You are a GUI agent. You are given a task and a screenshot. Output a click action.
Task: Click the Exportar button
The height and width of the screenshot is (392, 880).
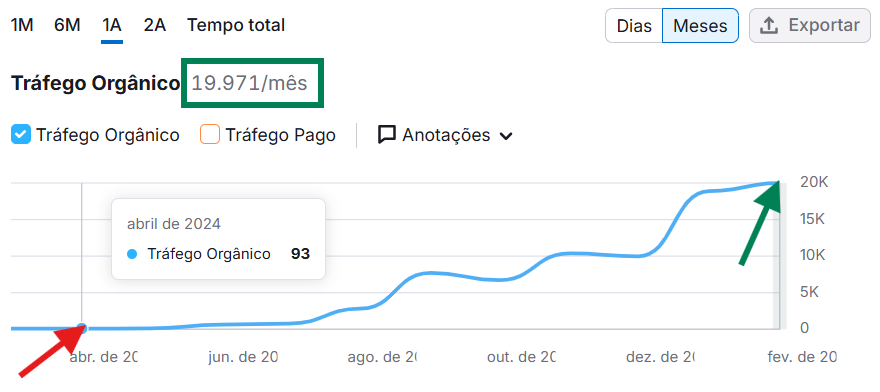click(x=810, y=25)
